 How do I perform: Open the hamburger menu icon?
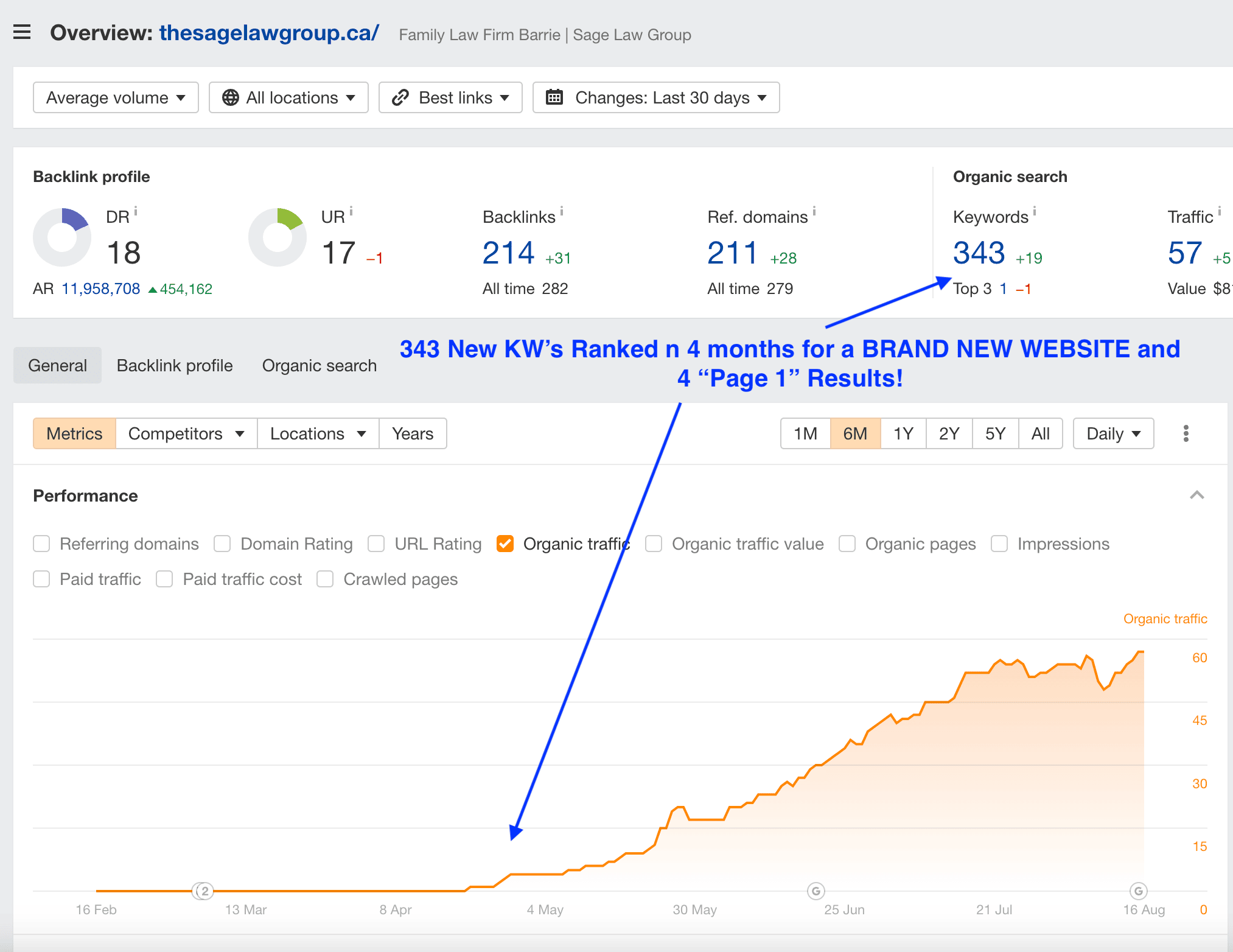(22, 32)
